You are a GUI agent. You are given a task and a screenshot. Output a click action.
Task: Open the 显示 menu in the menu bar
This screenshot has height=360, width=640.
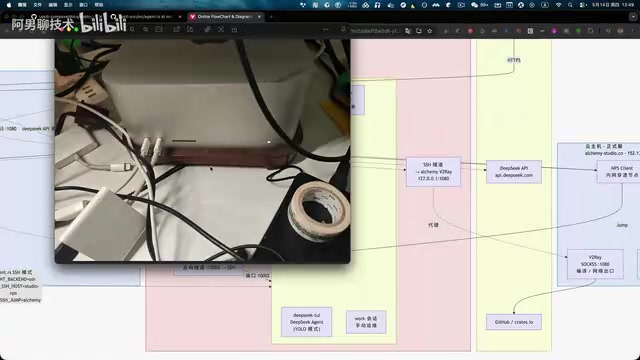(68, 5)
